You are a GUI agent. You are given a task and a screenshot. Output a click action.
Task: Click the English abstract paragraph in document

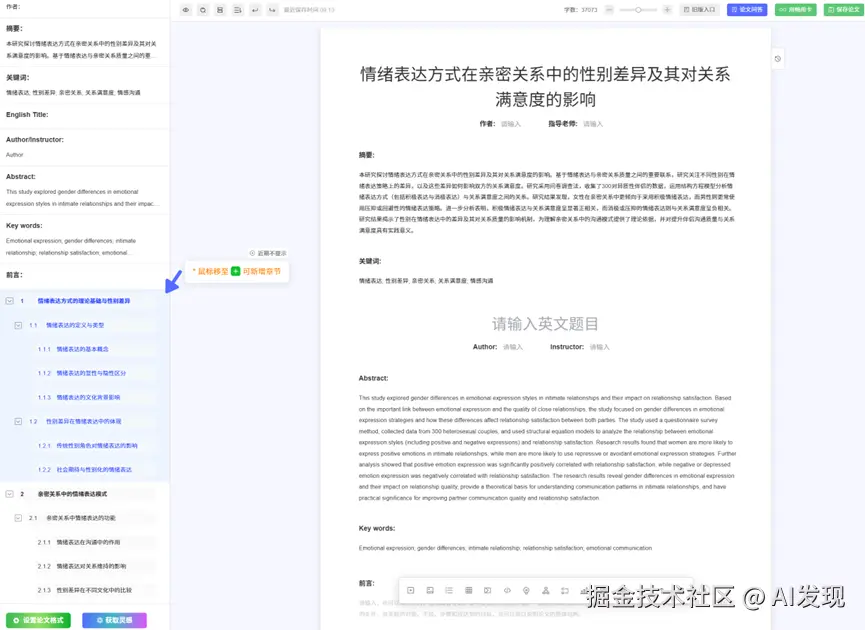(x=547, y=447)
